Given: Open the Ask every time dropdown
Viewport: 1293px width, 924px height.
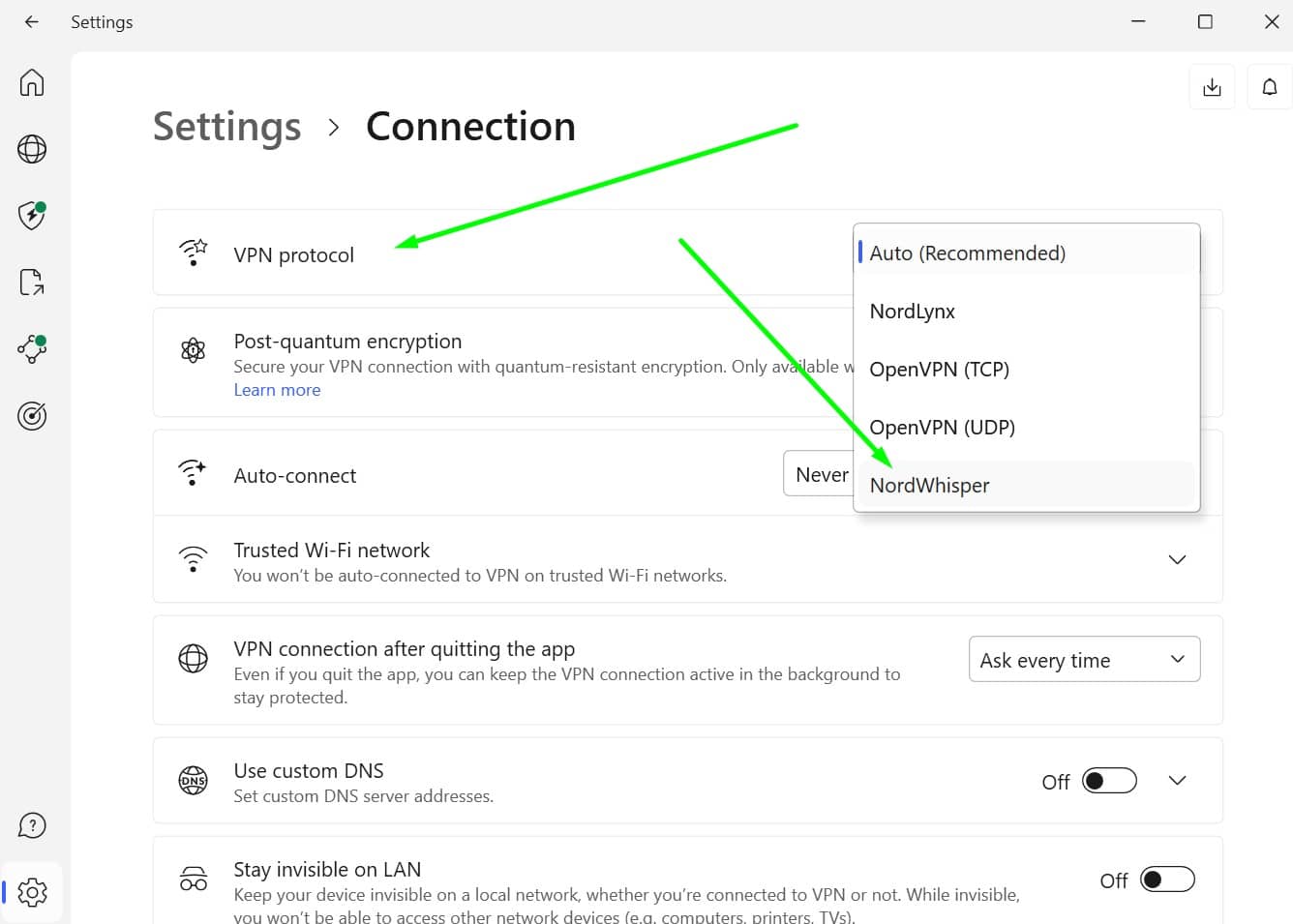Looking at the screenshot, I should [x=1085, y=659].
